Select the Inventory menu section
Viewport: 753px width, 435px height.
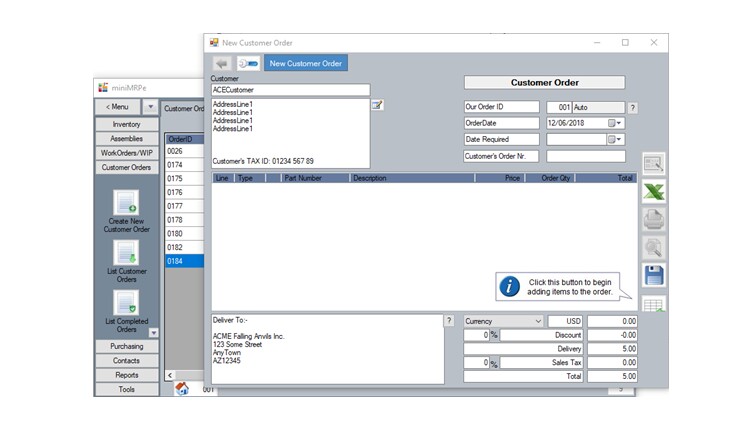coord(127,124)
